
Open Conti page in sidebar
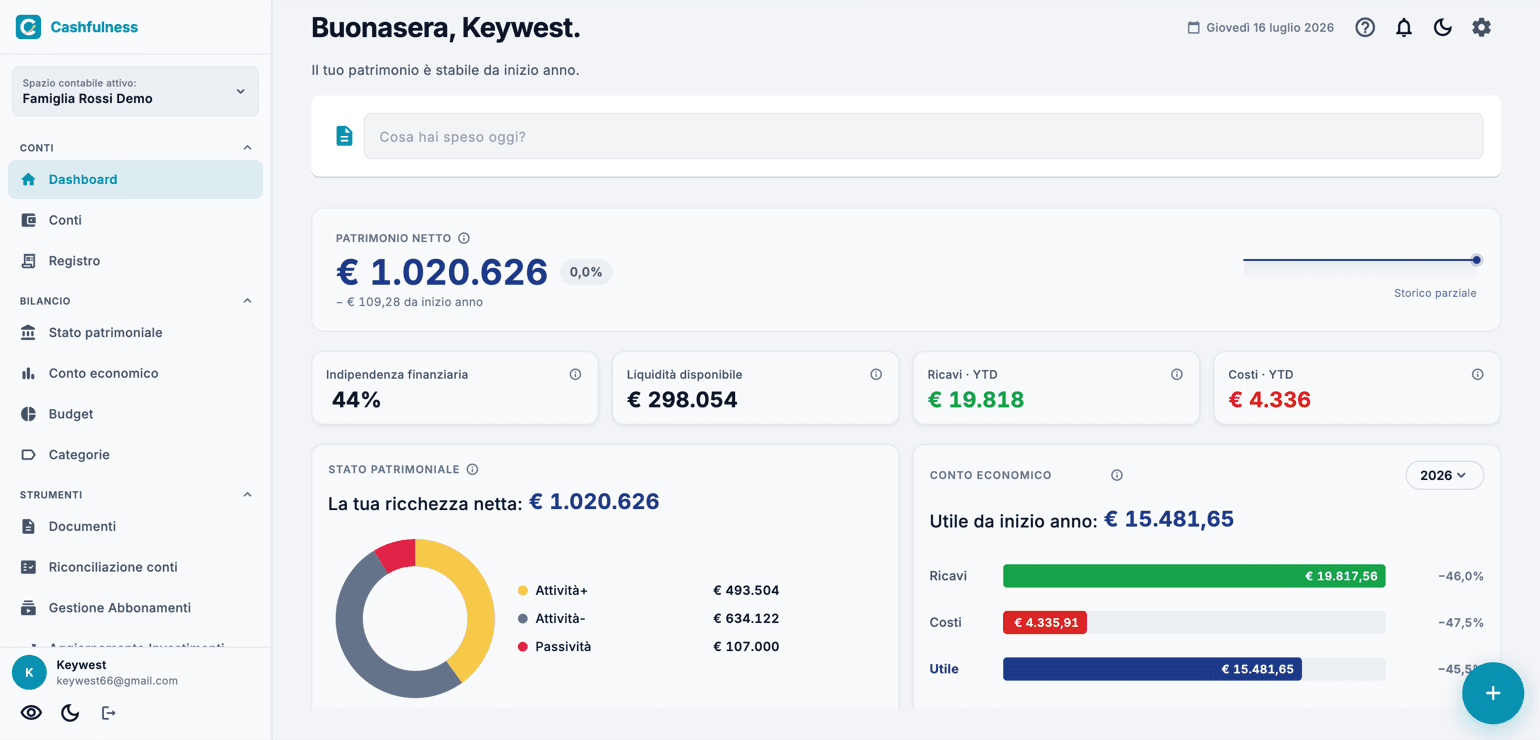(135, 220)
